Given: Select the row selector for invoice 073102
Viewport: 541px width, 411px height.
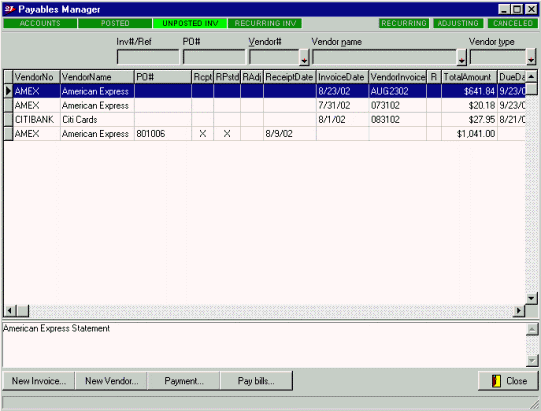Looking at the screenshot, I should [x=8, y=105].
